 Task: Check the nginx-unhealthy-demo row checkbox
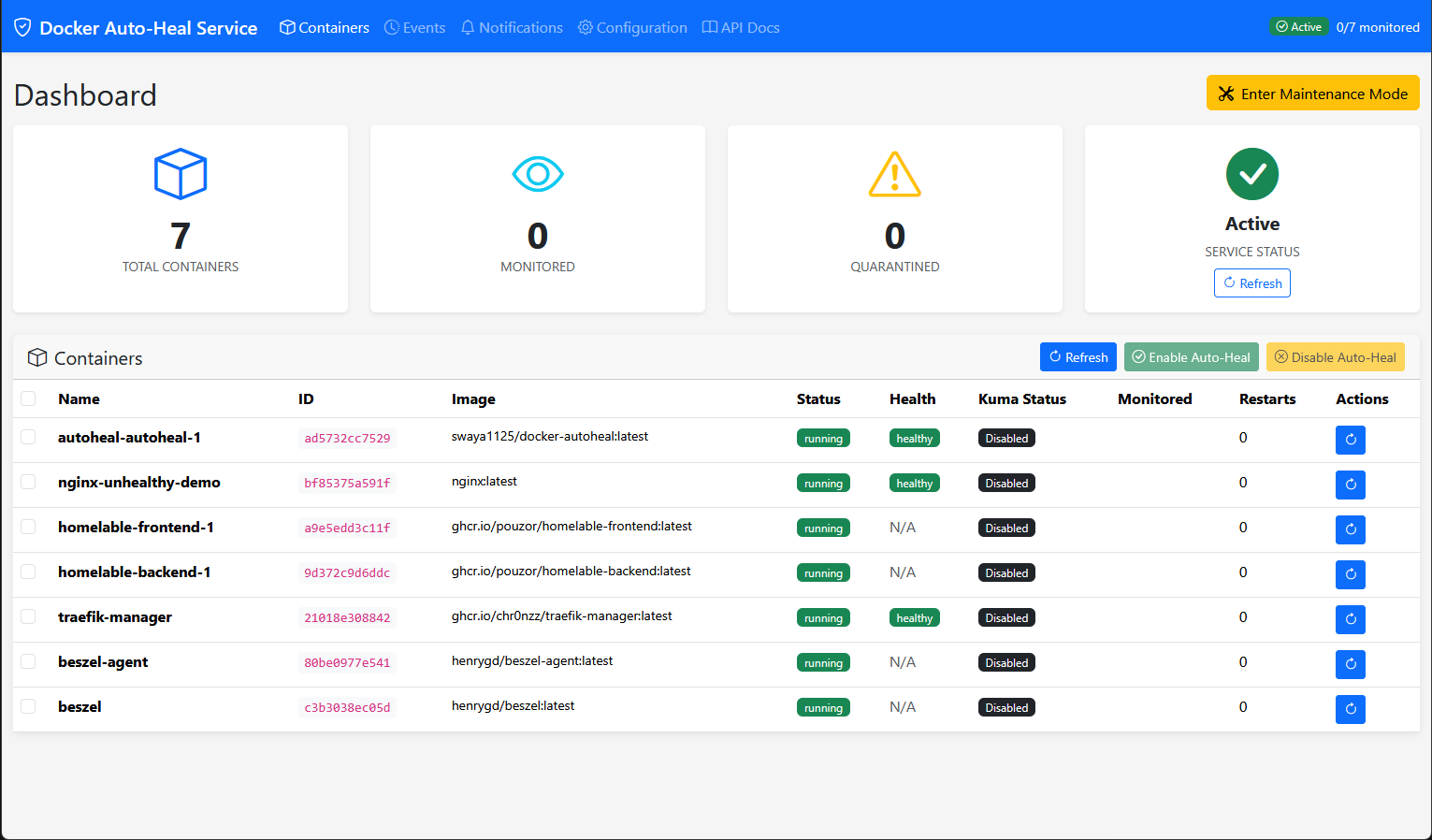click(28, 482)
